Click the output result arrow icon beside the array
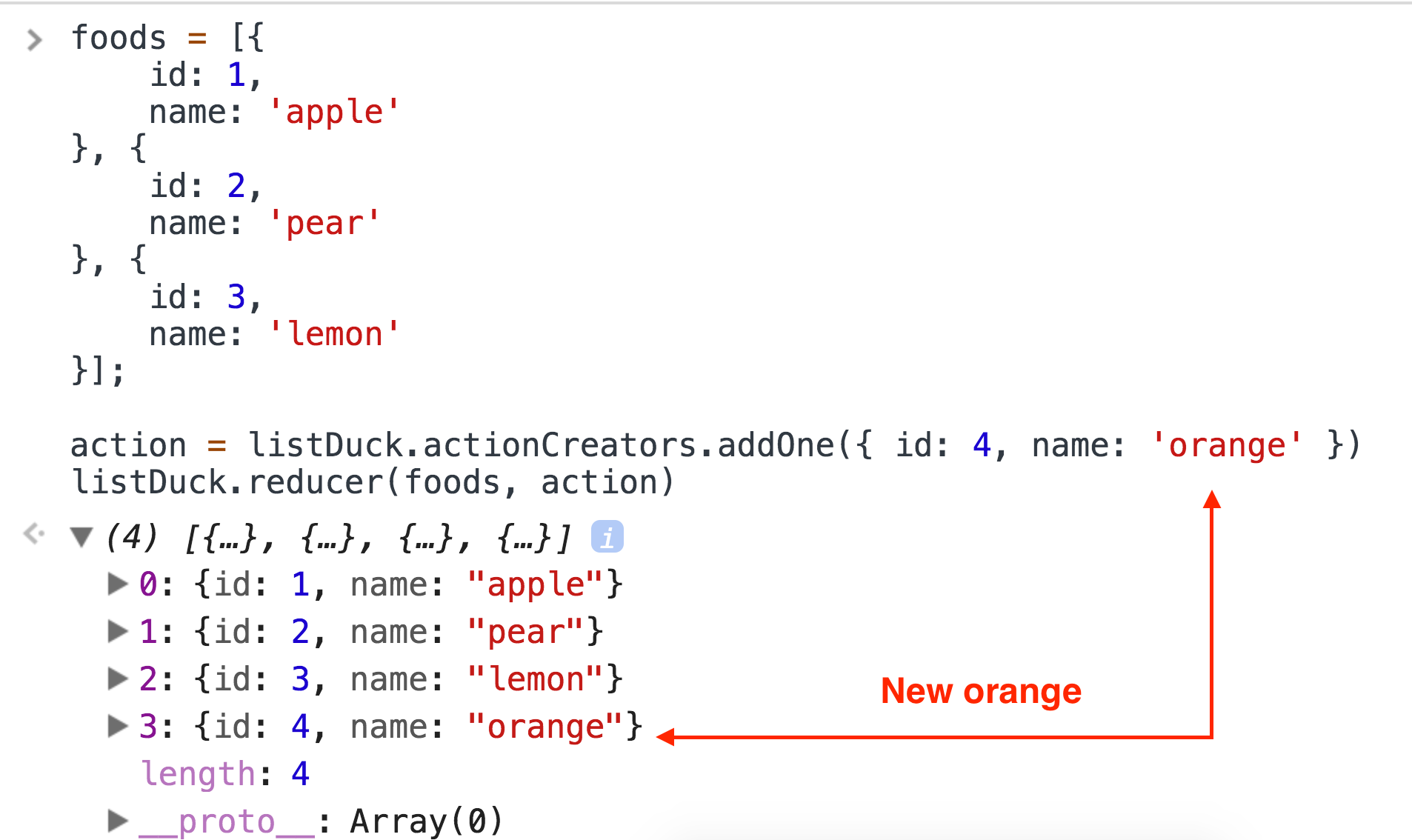The height and width of the screenshot is (840, 1412). point(33,532)
